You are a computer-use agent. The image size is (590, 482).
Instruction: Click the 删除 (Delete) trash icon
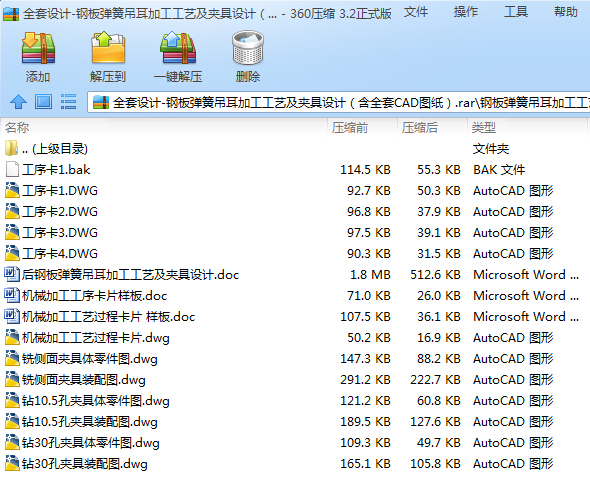click(248, 48)
